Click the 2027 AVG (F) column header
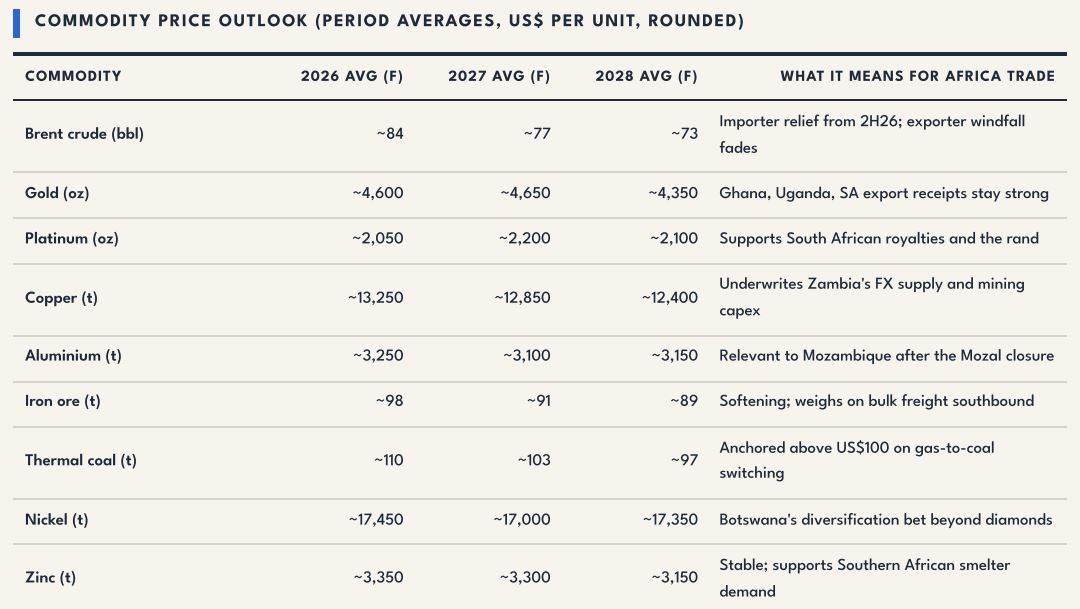 tap(499, 76)
